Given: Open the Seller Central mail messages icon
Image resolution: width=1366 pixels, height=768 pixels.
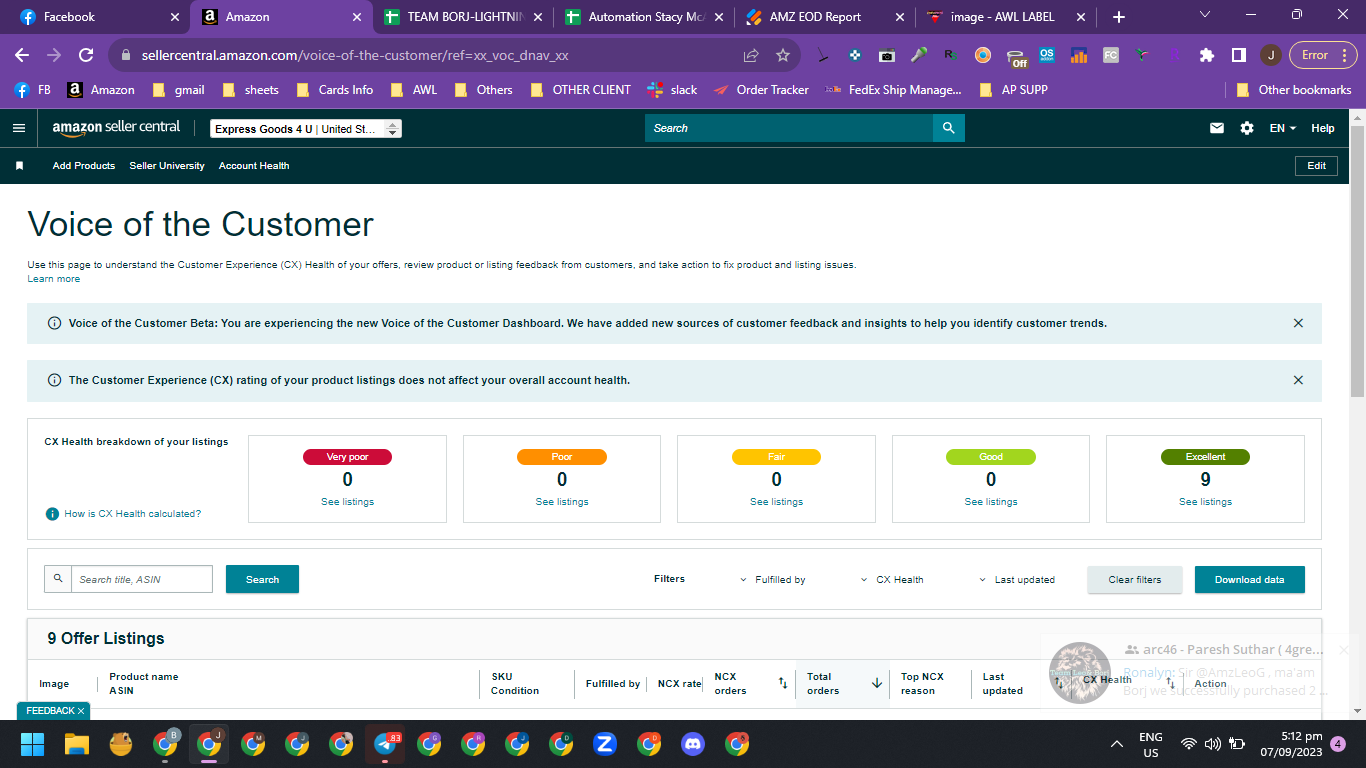Looking at the screenshot, I should [x=1217, y=128].
